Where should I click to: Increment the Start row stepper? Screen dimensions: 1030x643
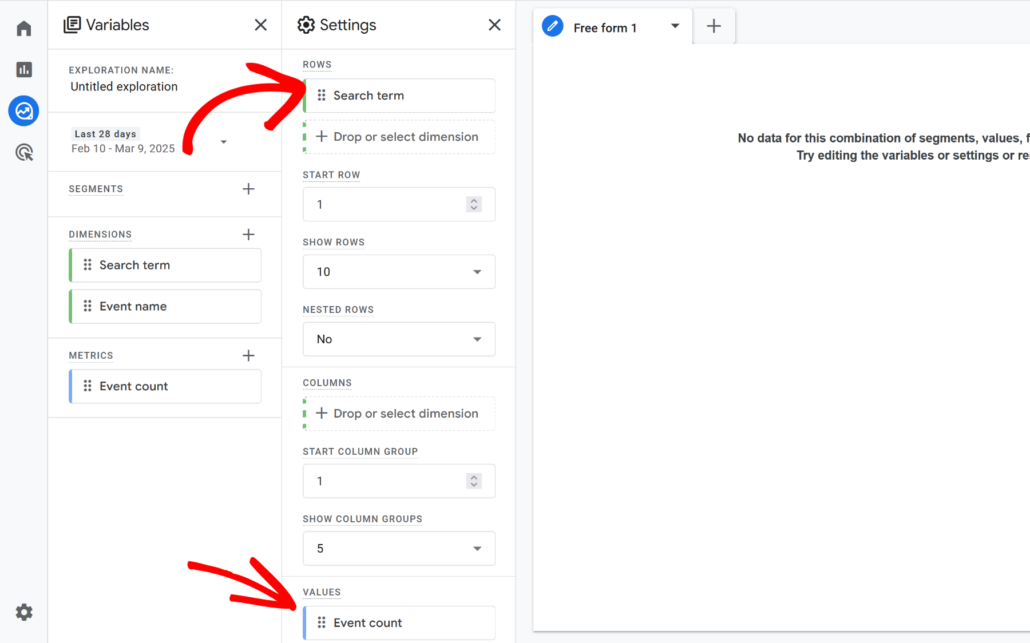(x=473, y=200)
